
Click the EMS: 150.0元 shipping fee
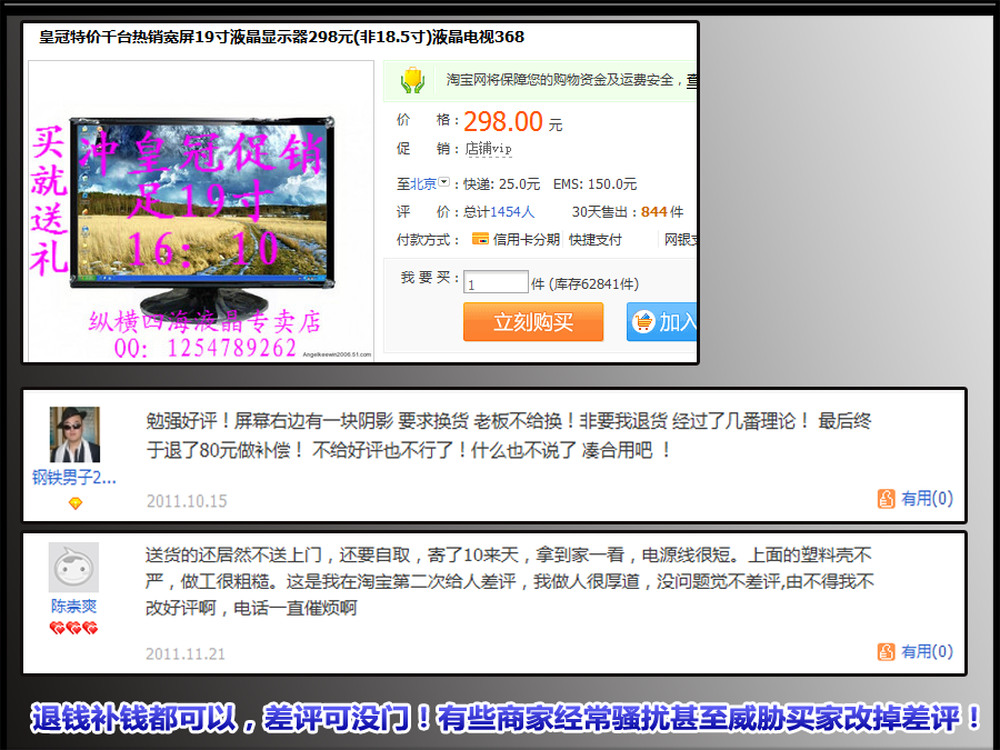595,184
